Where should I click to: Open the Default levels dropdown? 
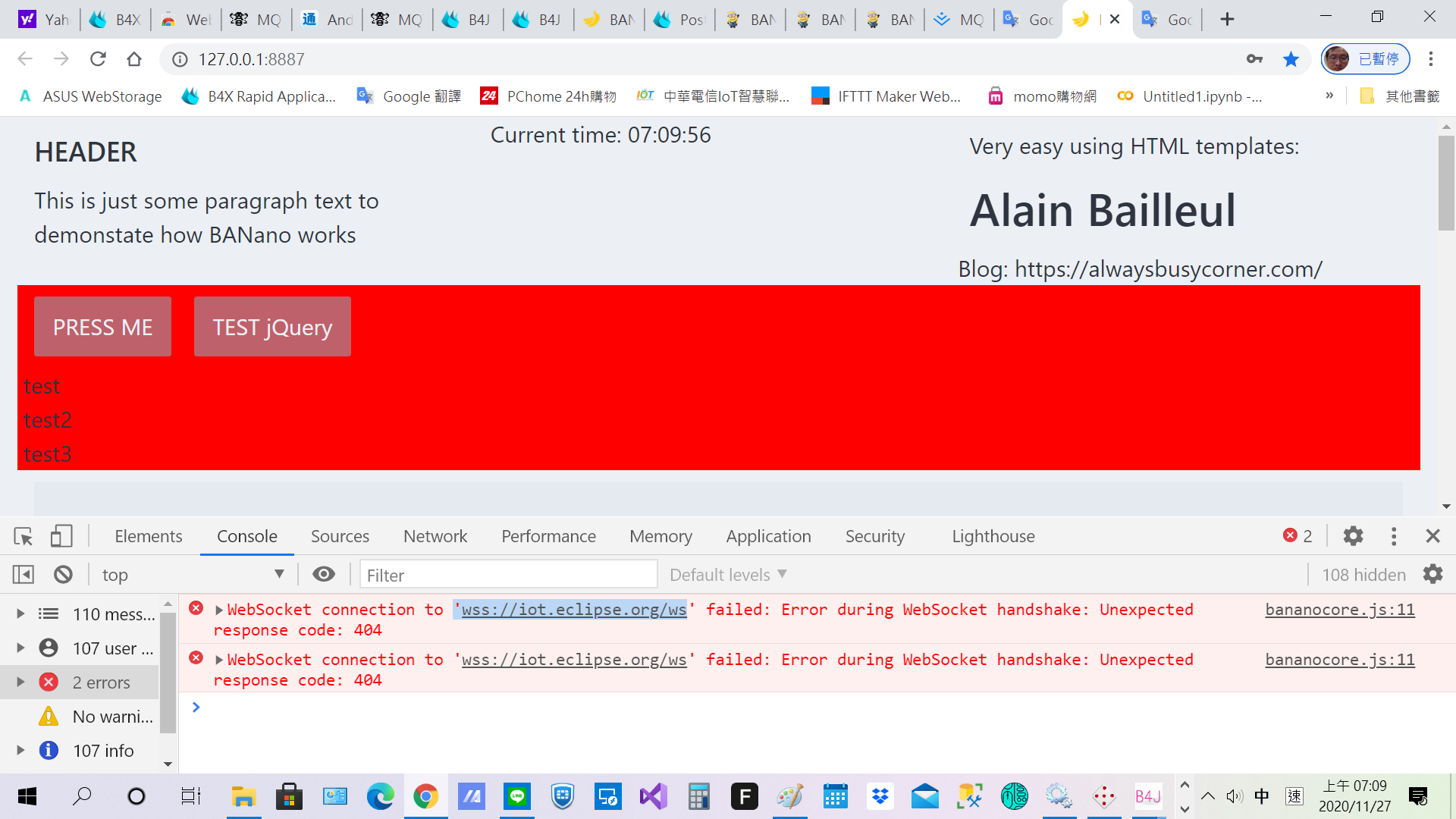pyautogui.click(x=728, y=575)
